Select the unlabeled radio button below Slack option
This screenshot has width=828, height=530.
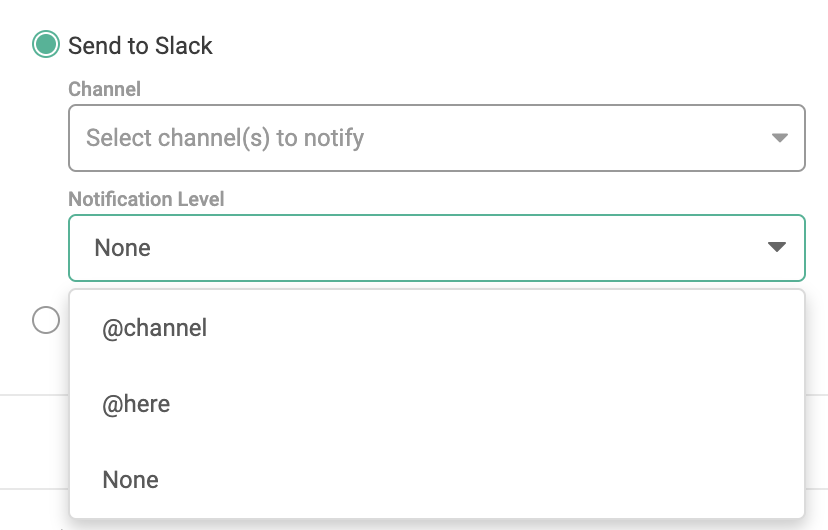pos(46,320)
